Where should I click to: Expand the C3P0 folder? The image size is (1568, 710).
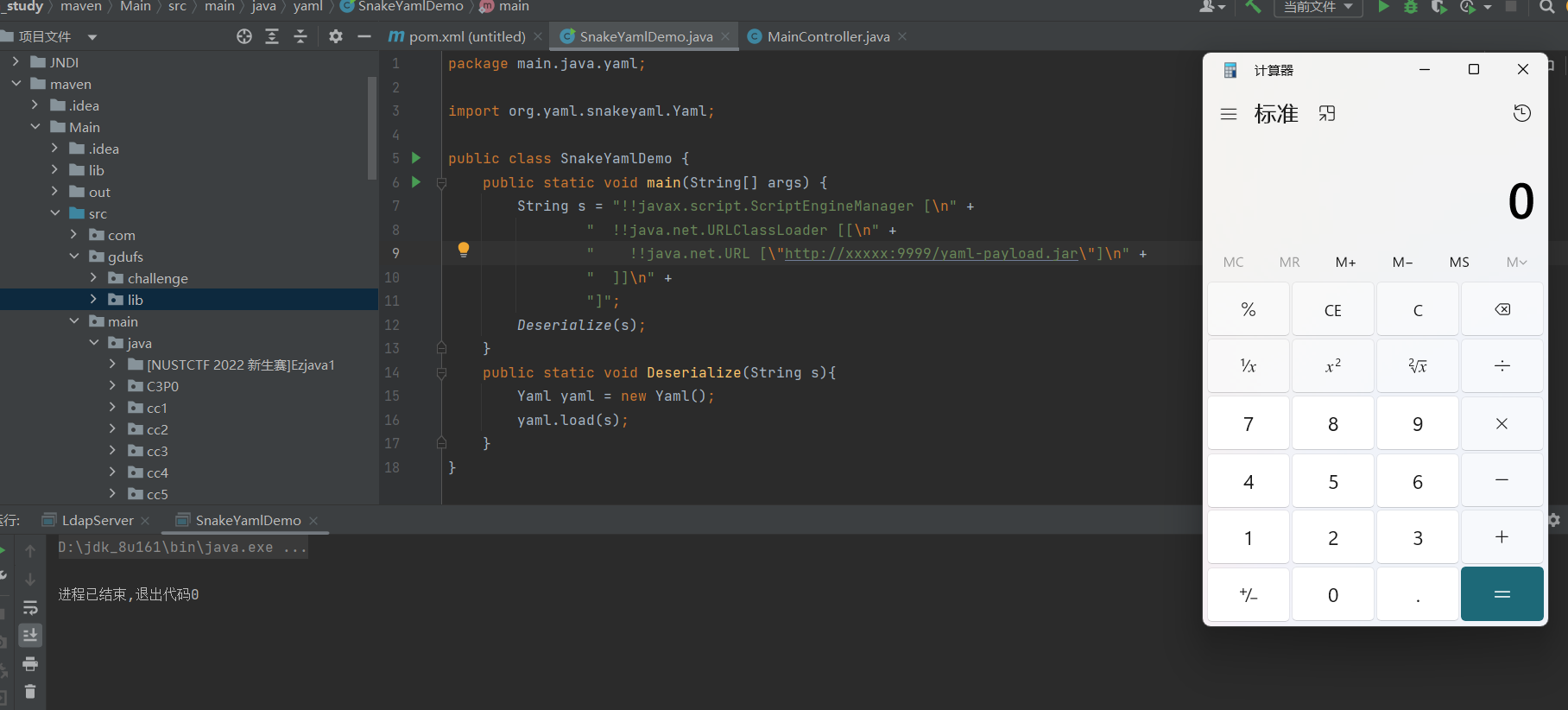pos(112,386)
